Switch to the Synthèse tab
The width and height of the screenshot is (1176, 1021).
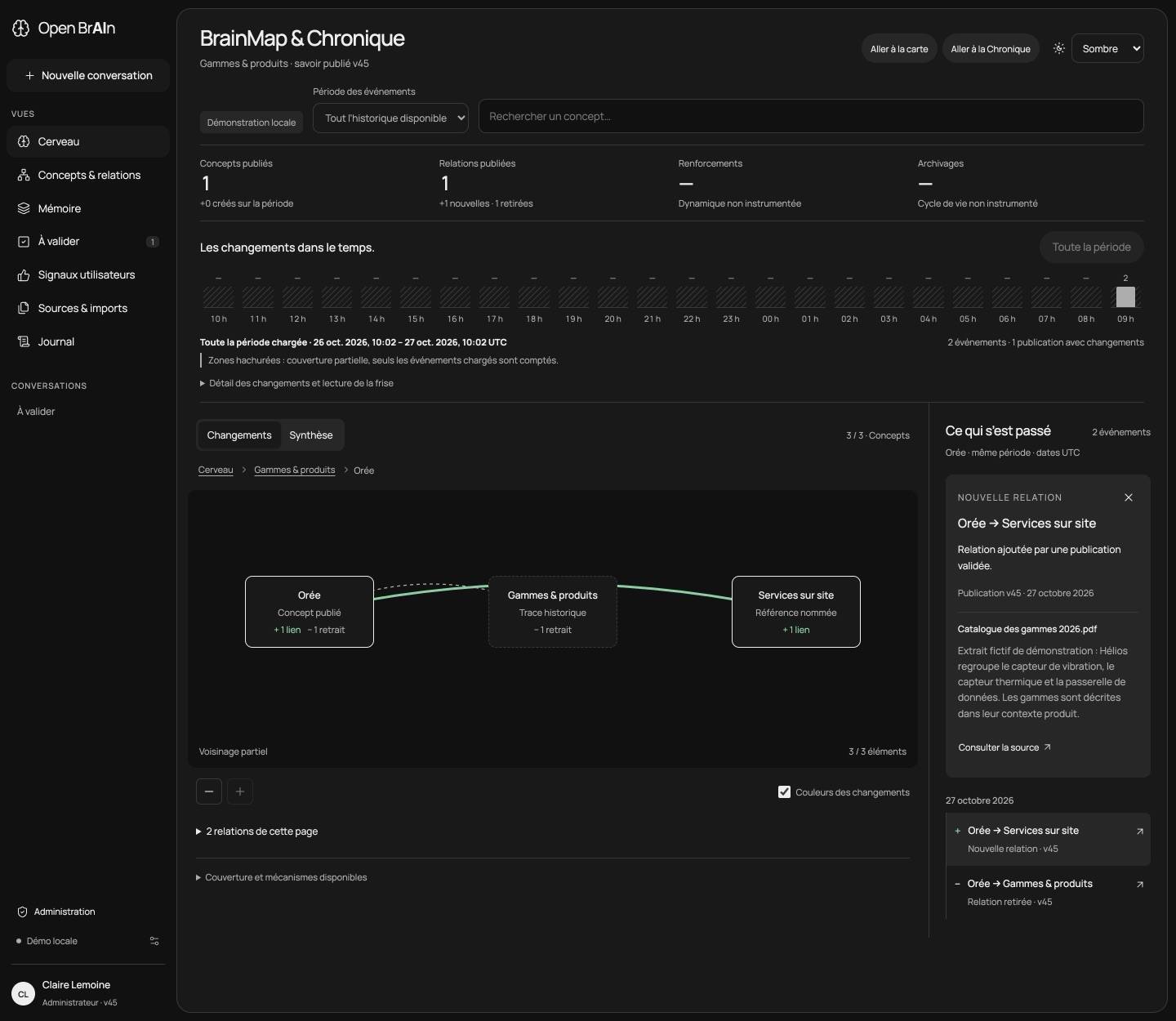pos(311,435)
